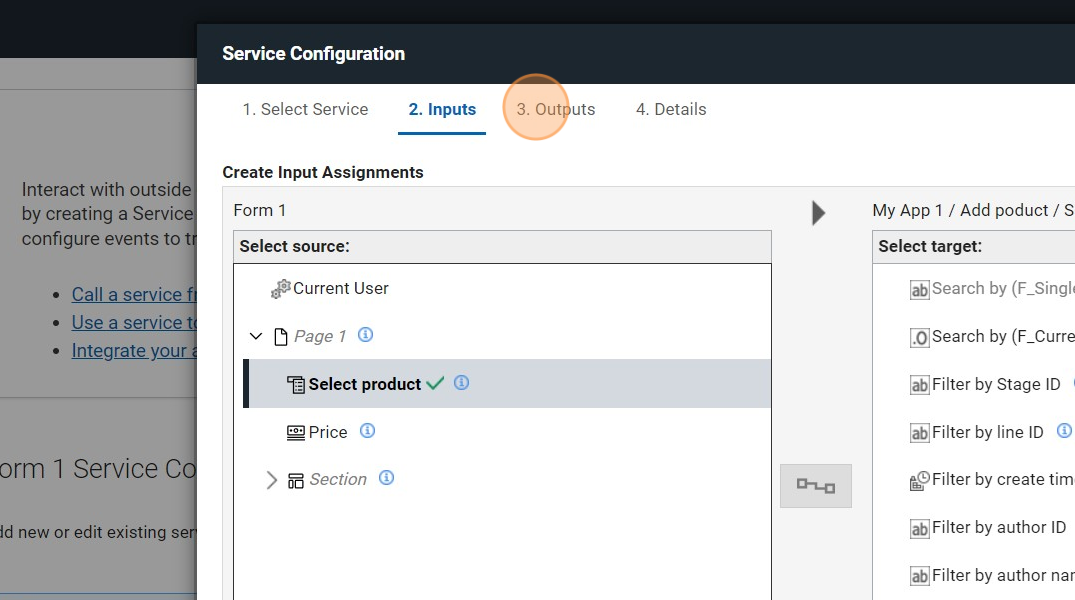
Task: Collapse the Page 1 tree node
Action: pyautogui.click(x=256, y=337)
